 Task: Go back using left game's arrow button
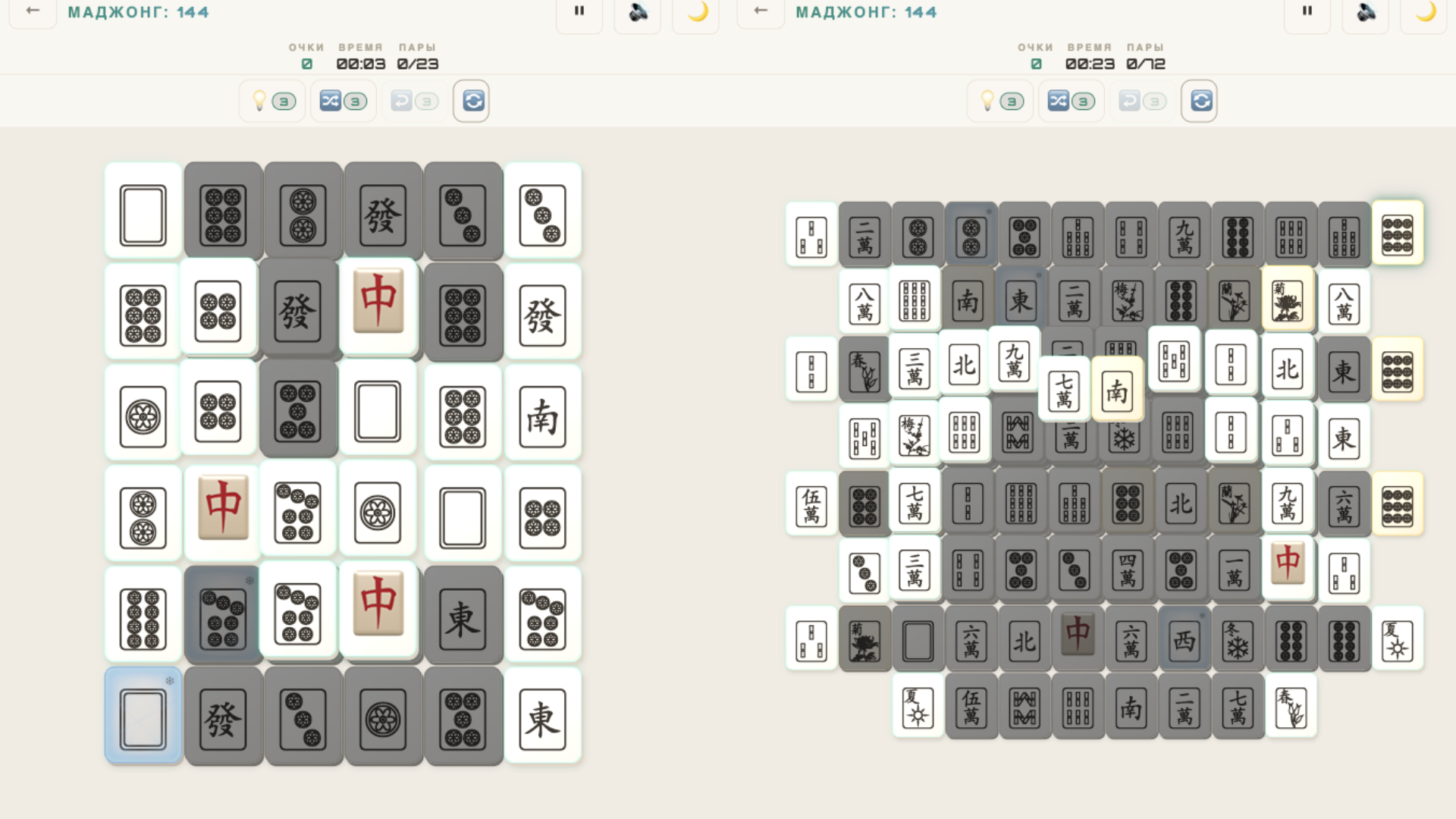33,11
